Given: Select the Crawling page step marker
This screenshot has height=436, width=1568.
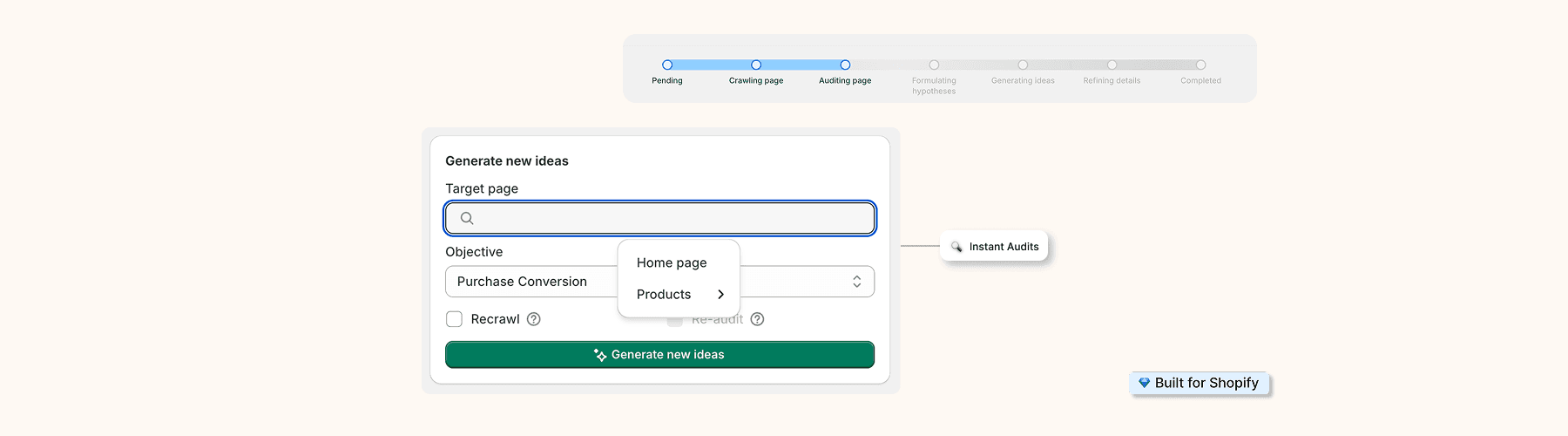Looking at the screenshot, I should pos(756,65).
